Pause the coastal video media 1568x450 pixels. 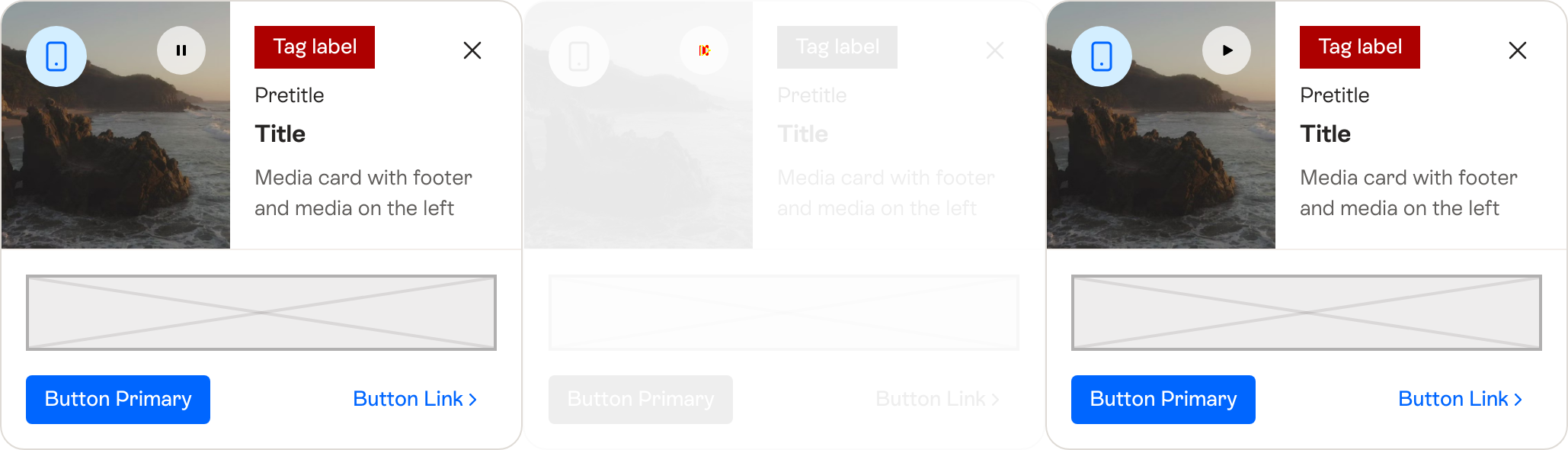coord(181,50)
